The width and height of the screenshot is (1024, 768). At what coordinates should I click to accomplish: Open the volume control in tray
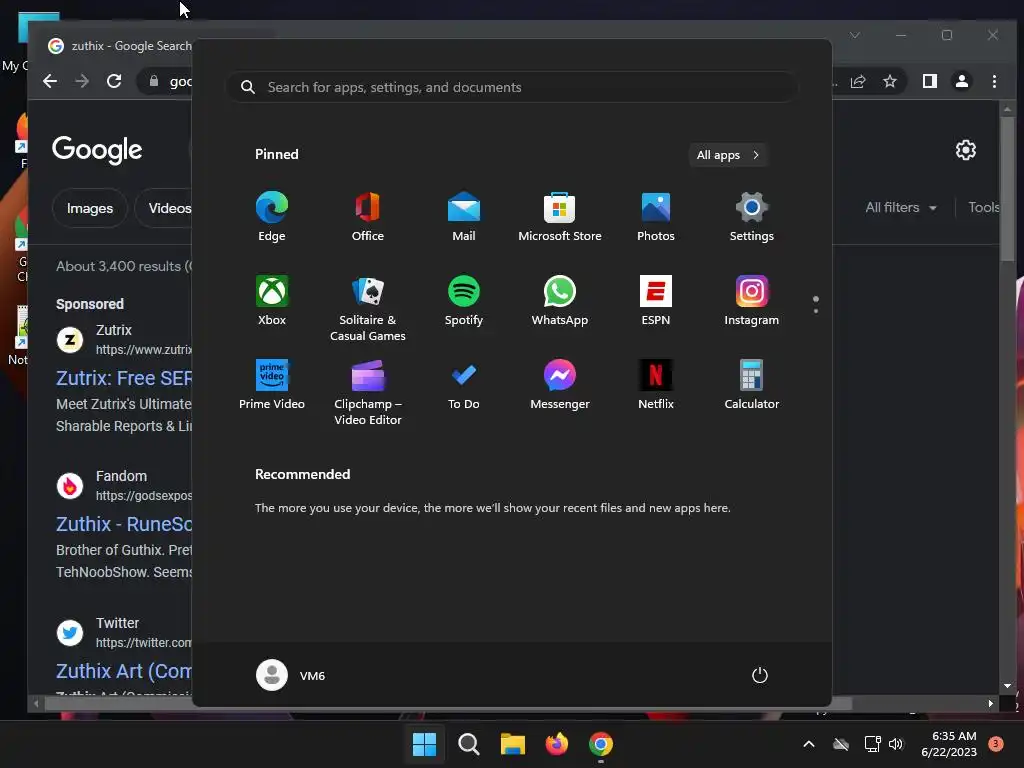tap(896, 744)
